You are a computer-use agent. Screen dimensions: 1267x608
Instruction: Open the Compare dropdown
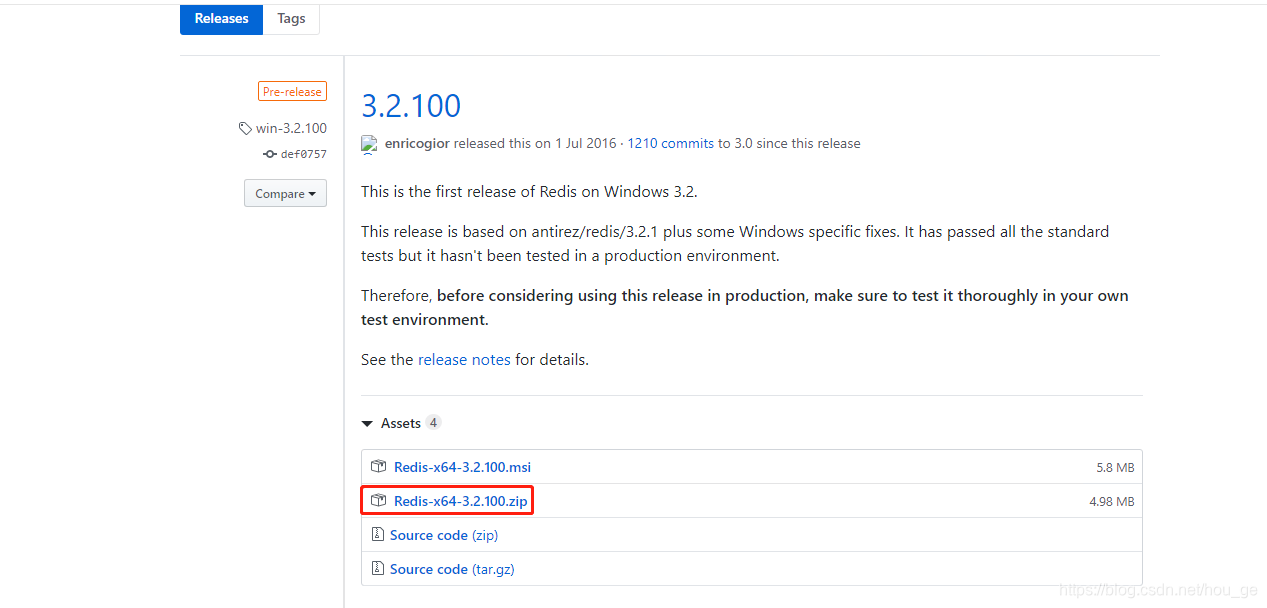click(x=285, y=194)
